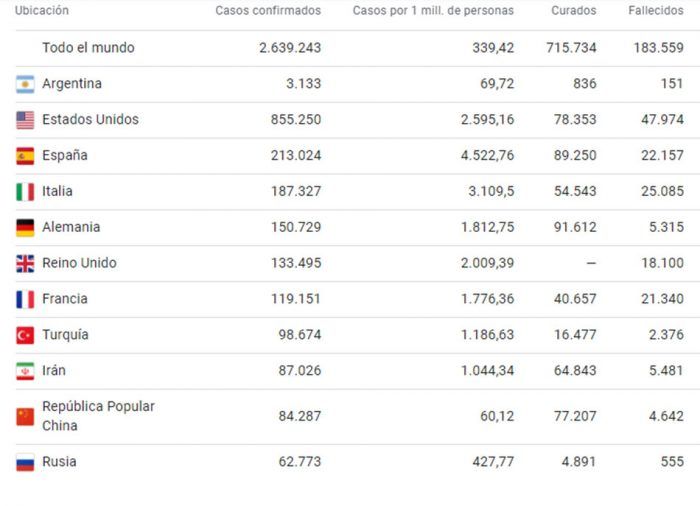Viewport: 700px width, 506px height.
Task: Select the China flag icon
Action: tap(25, 417)
